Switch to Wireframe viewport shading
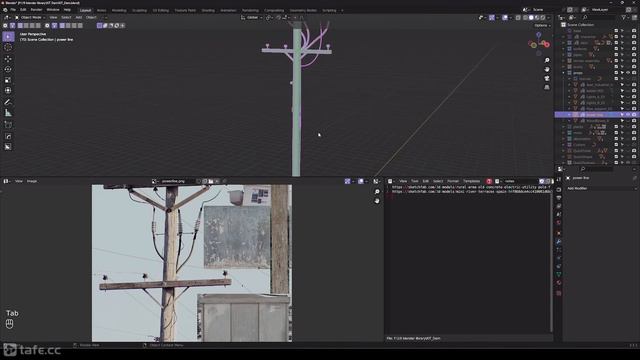Viewport: 640px width, 360px height. coord(525,18)
